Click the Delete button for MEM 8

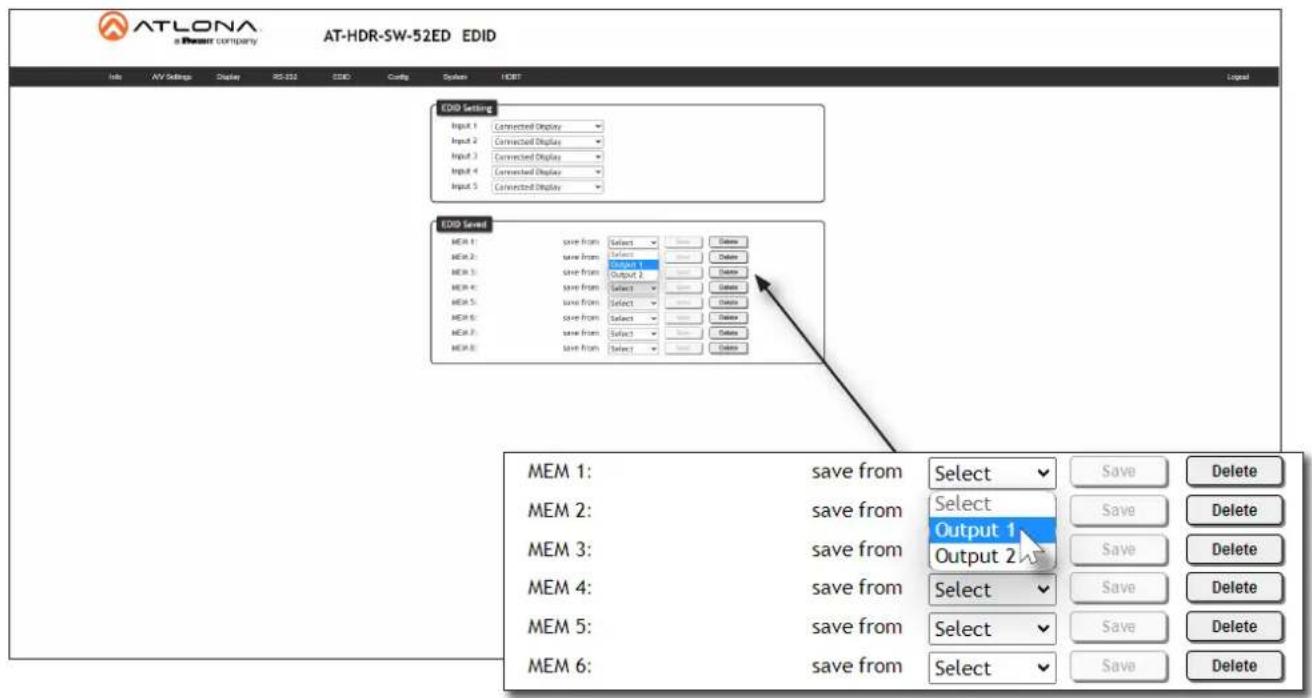pyautogui.click(x=728, y=348)
